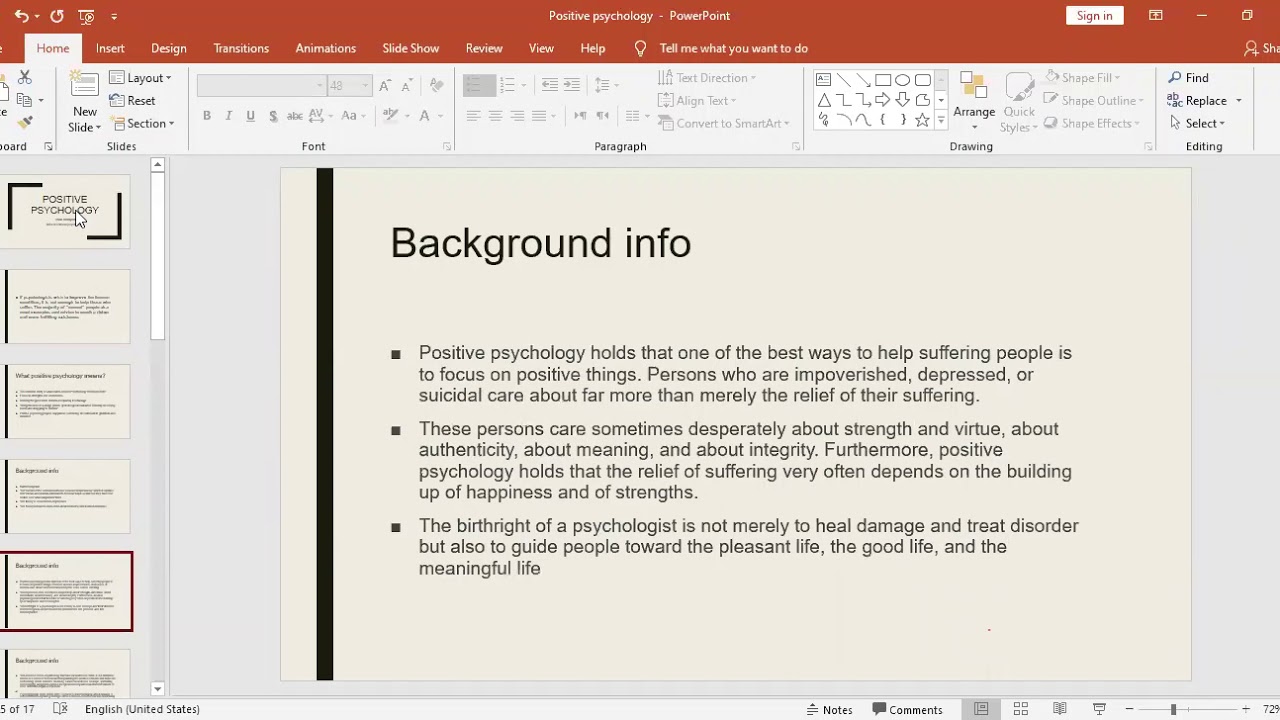
Task: Start the slide show from the status bar
Action: [x=1099, y=709]
